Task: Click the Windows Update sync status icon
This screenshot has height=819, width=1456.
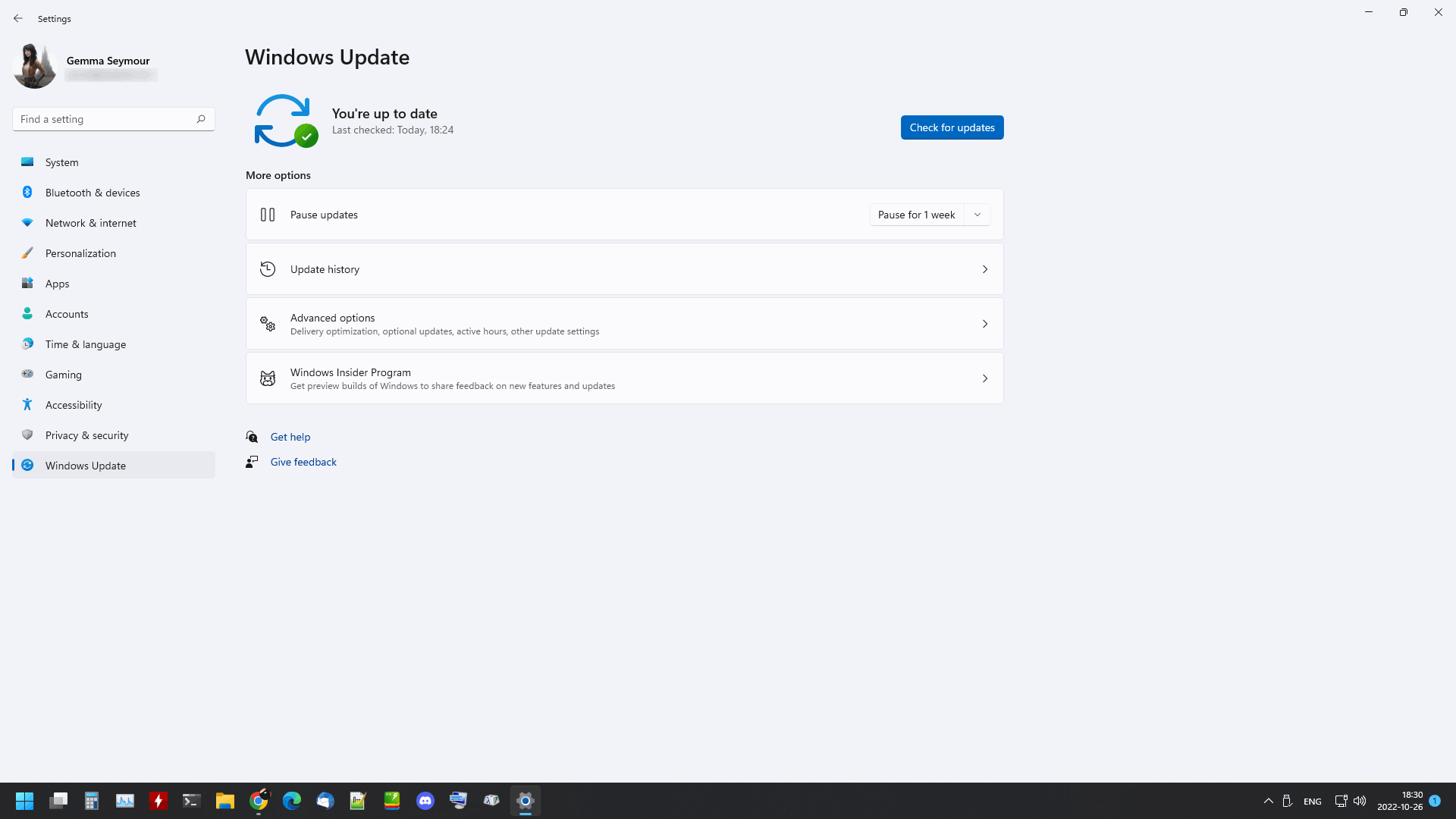Action: 286,121
